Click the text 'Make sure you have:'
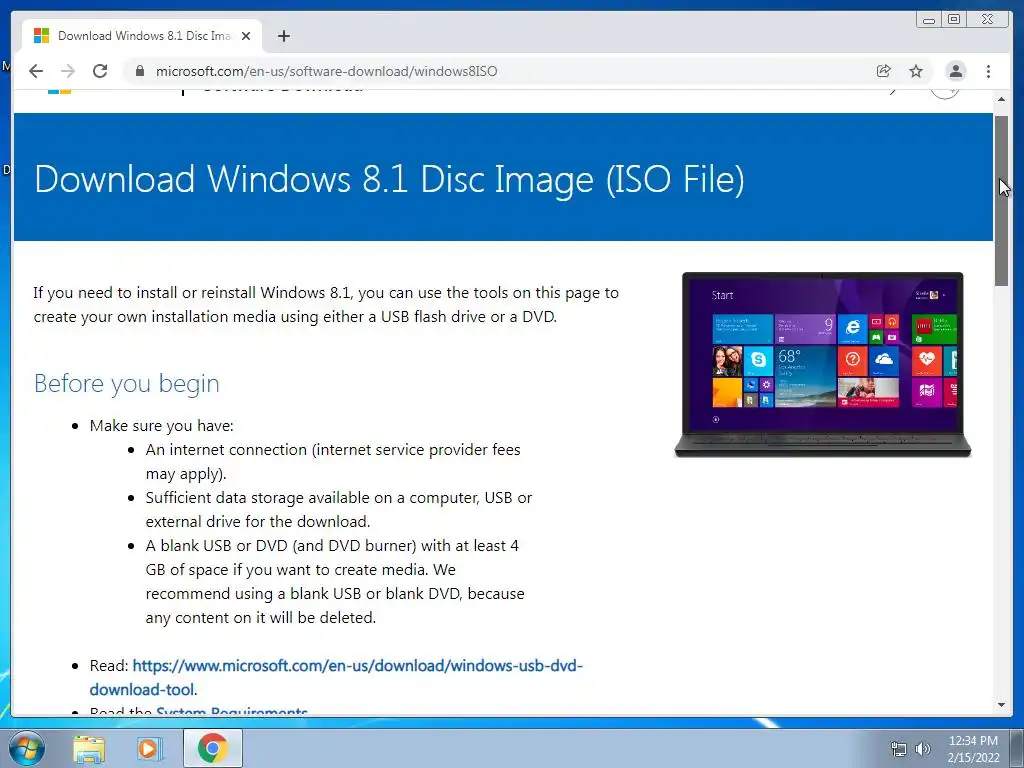The width and height of the screenshot is (1024, 768). 161,426
